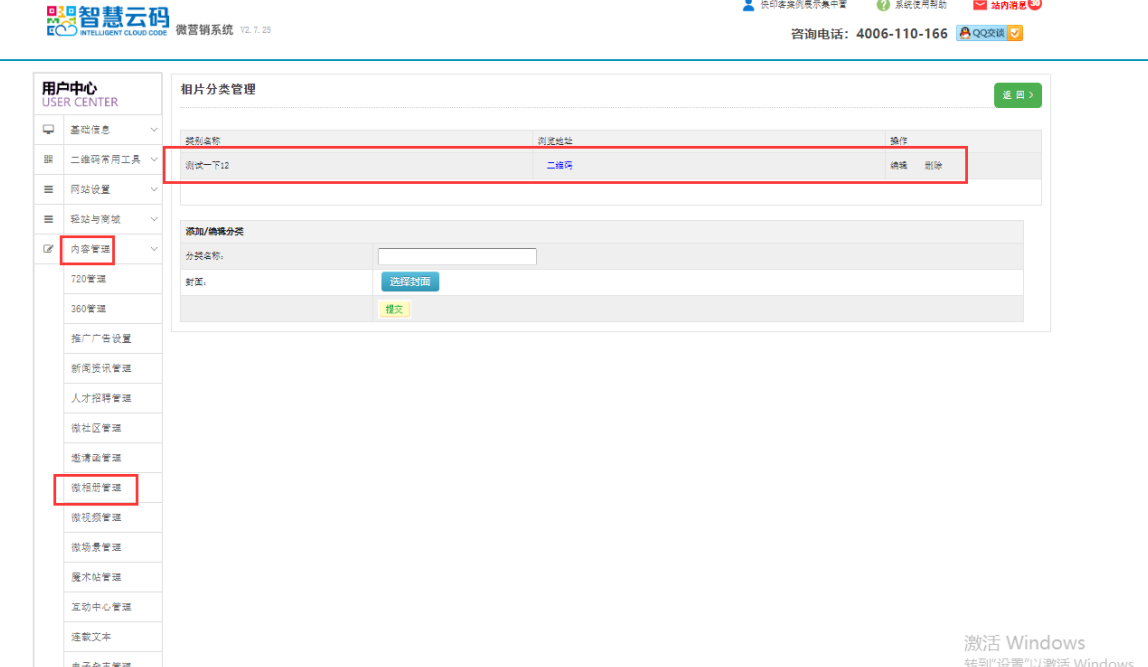The image size is (1148, 667).
Task: Expand the 二维码常用工具 section chevron
Action: point(154,160)
